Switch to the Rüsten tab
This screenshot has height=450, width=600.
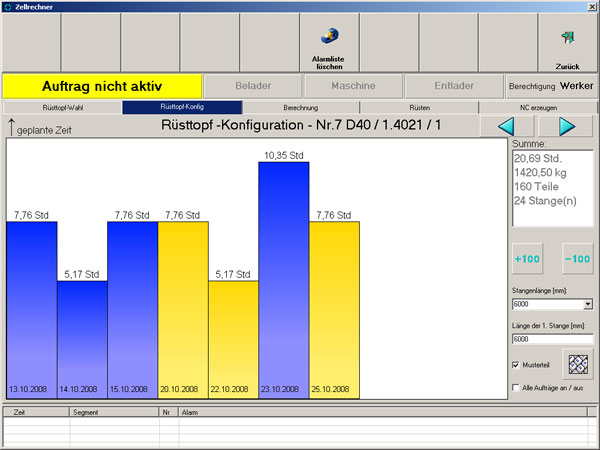pyautogui.click(x=419, y=108)
